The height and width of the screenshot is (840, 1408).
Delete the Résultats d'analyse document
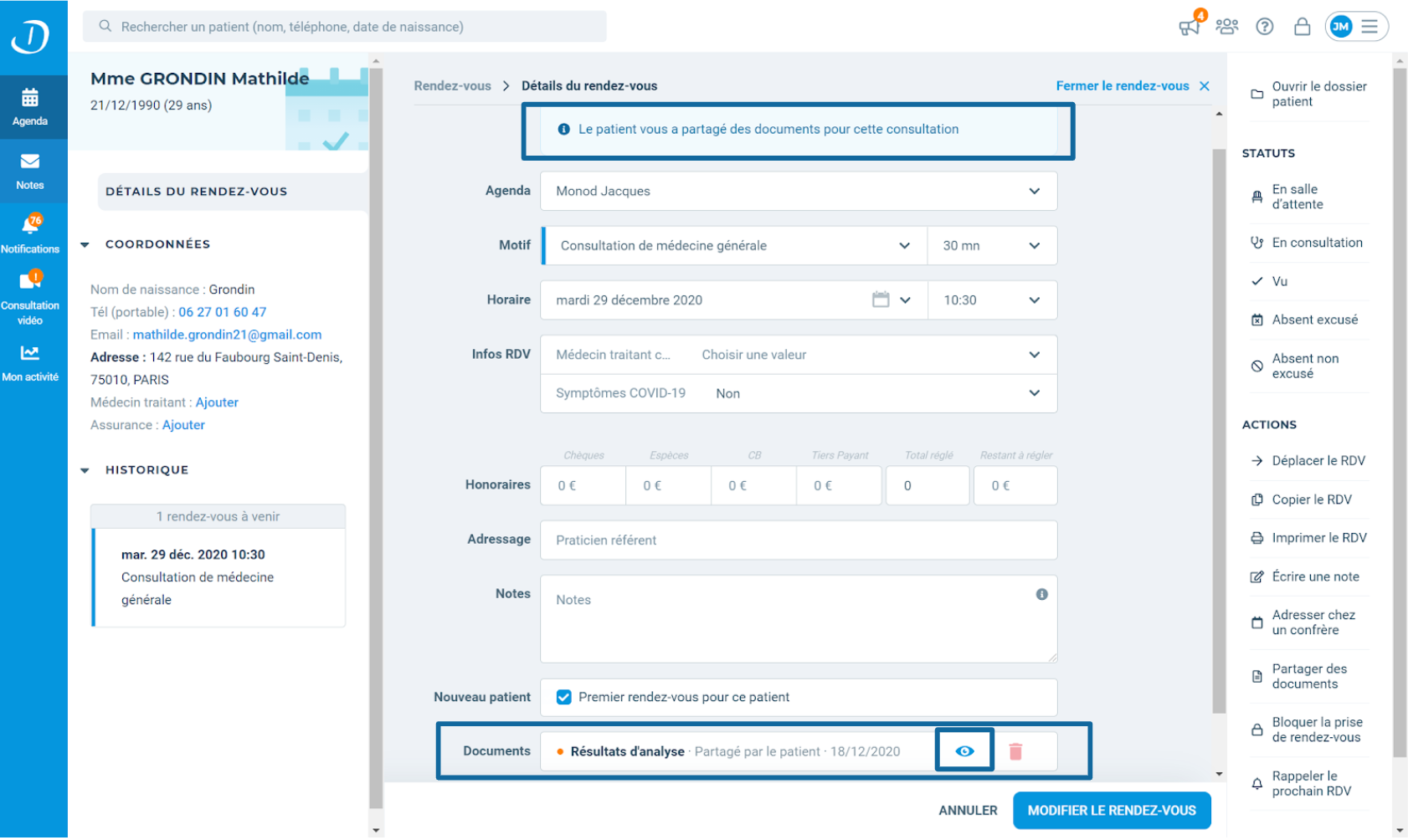1015,751
